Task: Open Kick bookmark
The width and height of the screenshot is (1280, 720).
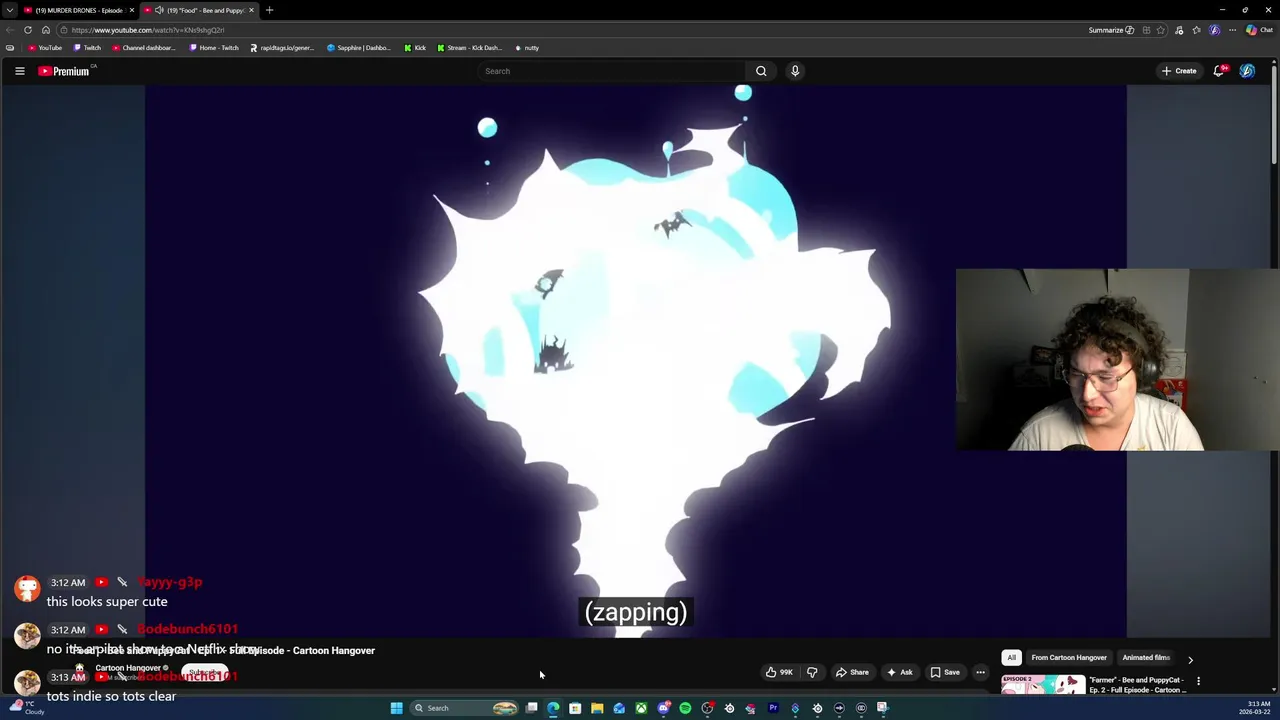Action: pos(415,48)
